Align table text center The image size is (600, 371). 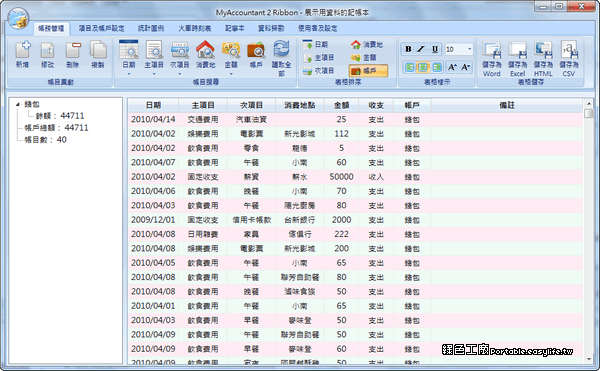click(x=423, y=67)
